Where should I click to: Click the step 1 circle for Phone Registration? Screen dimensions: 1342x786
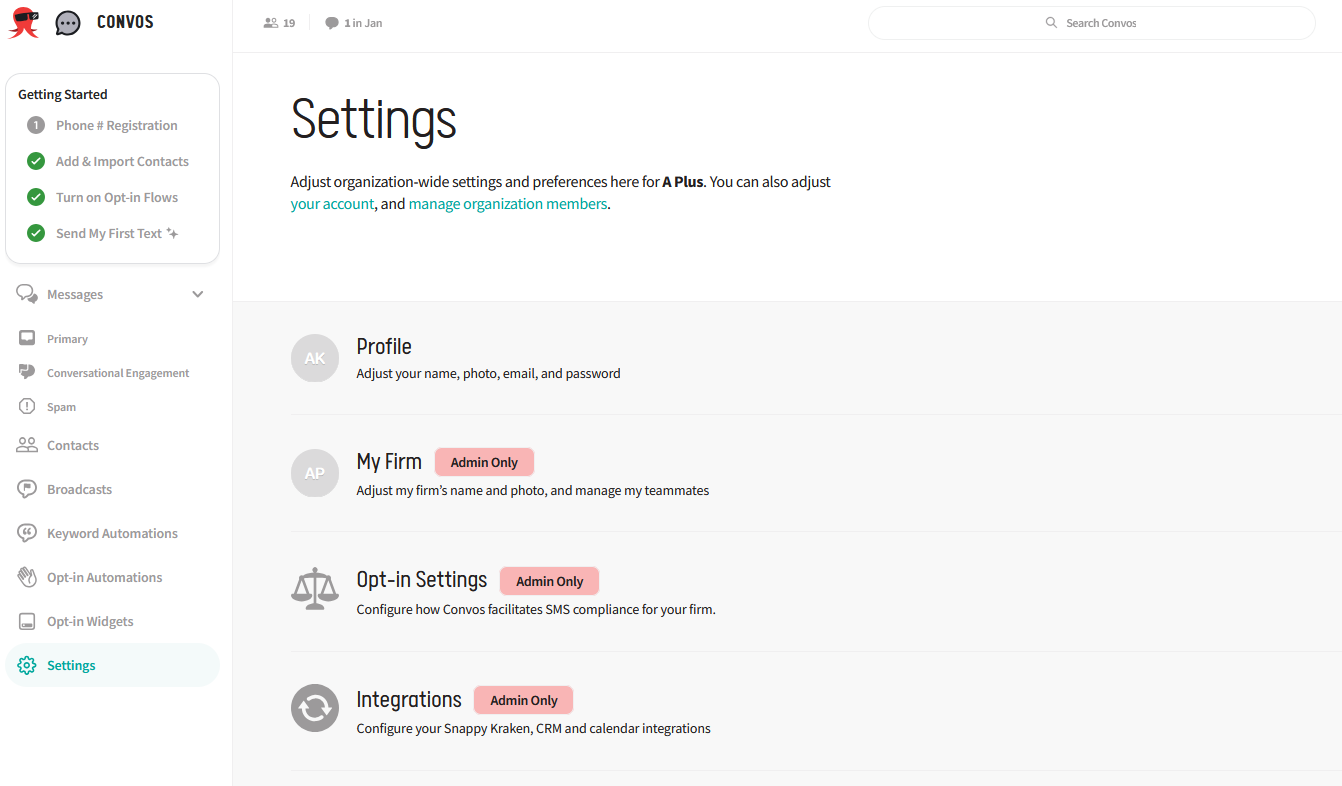tap(36, 125)
